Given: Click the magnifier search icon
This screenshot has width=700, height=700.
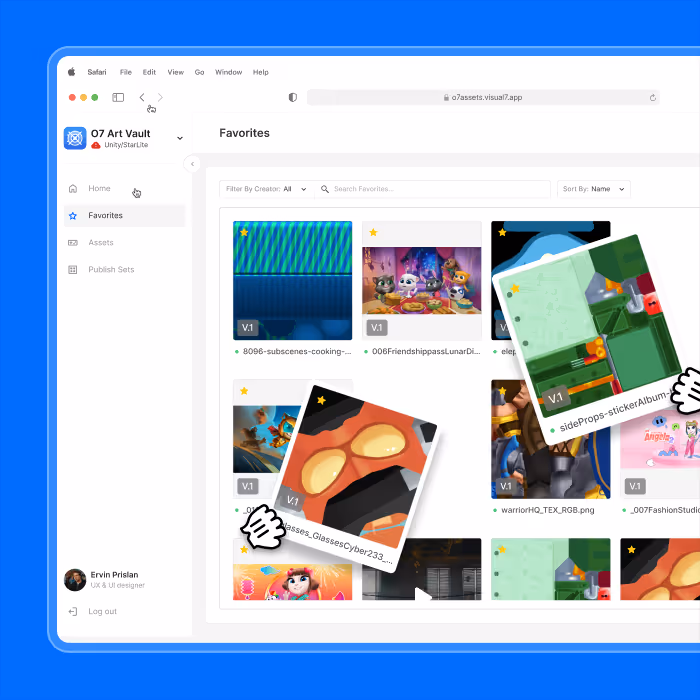Looking at the screenshot, I should [x=325, y=189].
